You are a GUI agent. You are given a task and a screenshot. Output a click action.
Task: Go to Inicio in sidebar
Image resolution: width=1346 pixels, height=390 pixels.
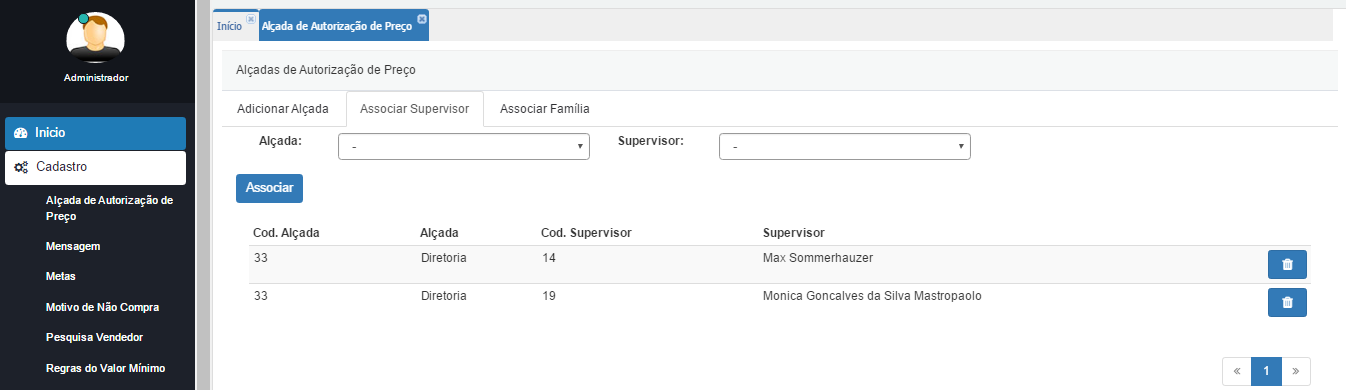(x=95, y=133)
